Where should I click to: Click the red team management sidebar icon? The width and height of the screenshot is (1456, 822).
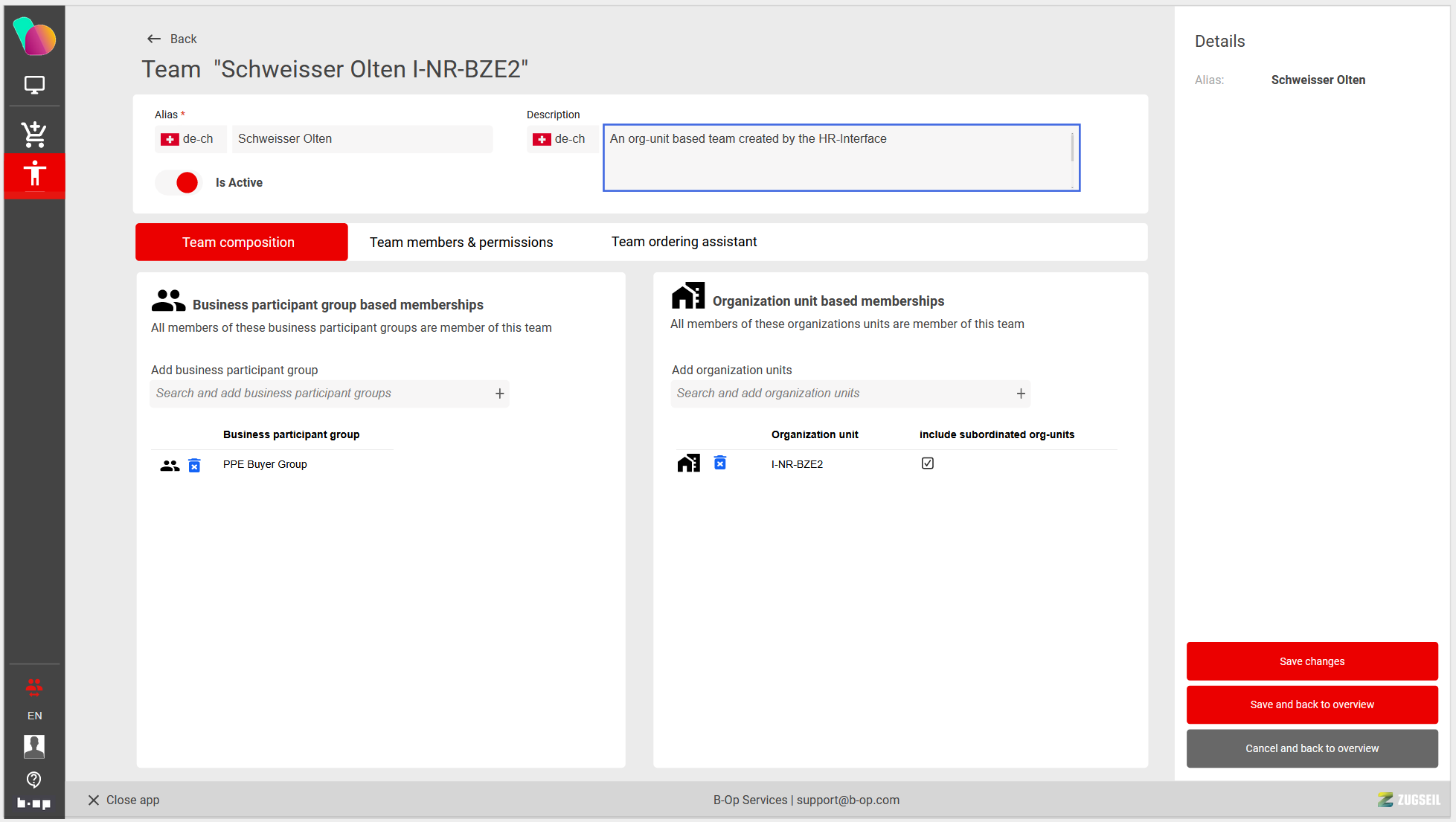click(x=34, y=174)
